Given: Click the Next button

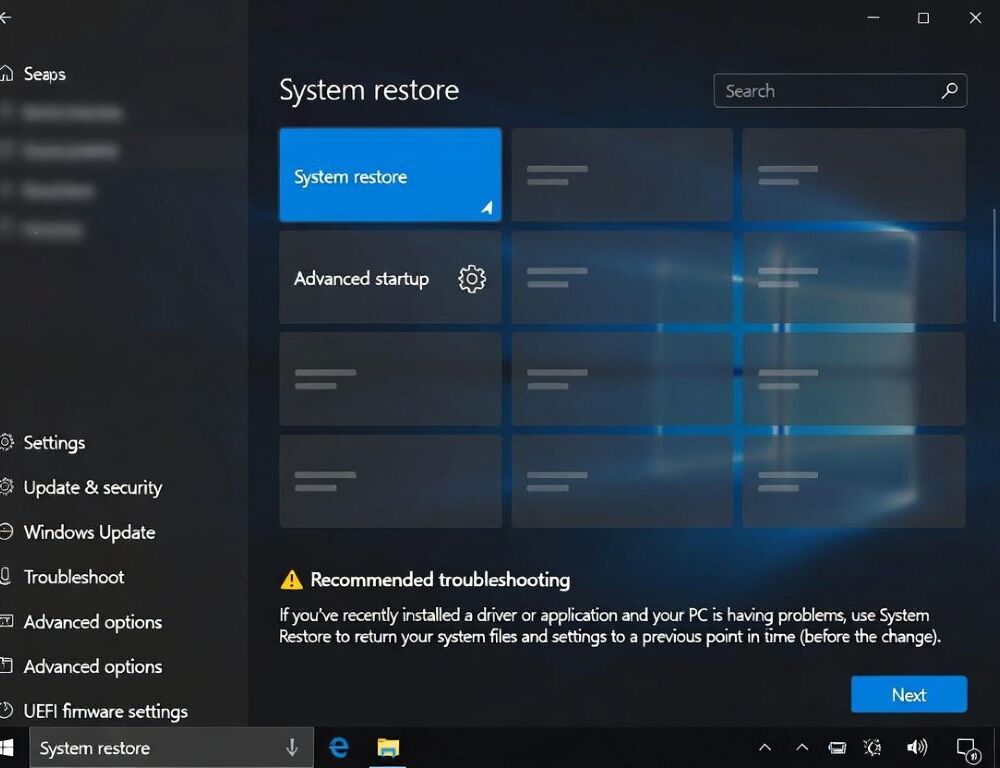Looking at the screenshot, I should click(x=908, y=694).
